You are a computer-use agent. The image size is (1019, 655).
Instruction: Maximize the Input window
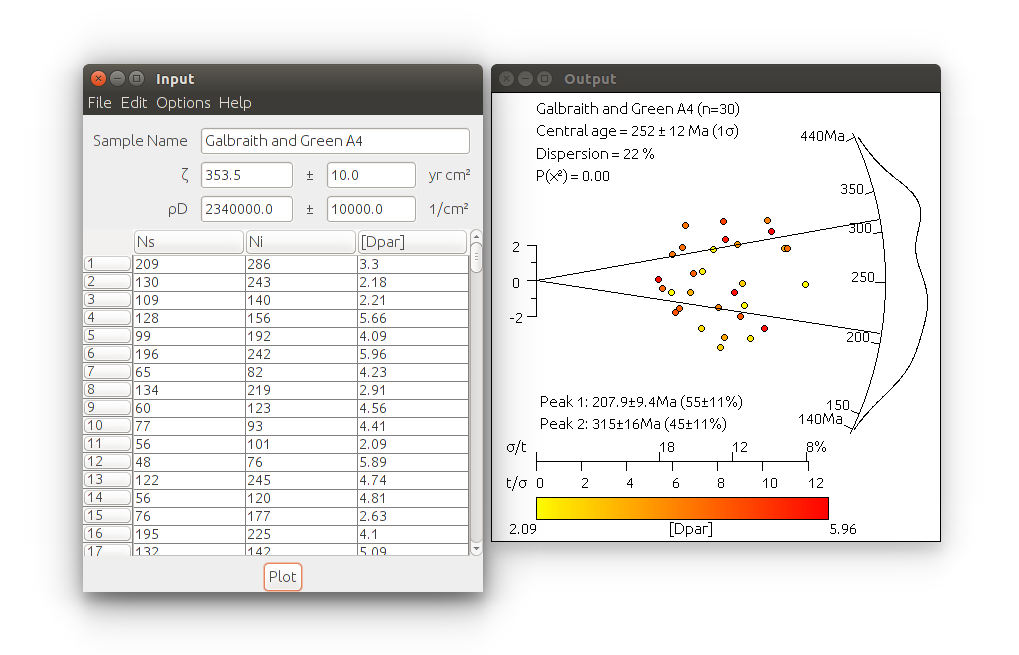coord(135,79)
